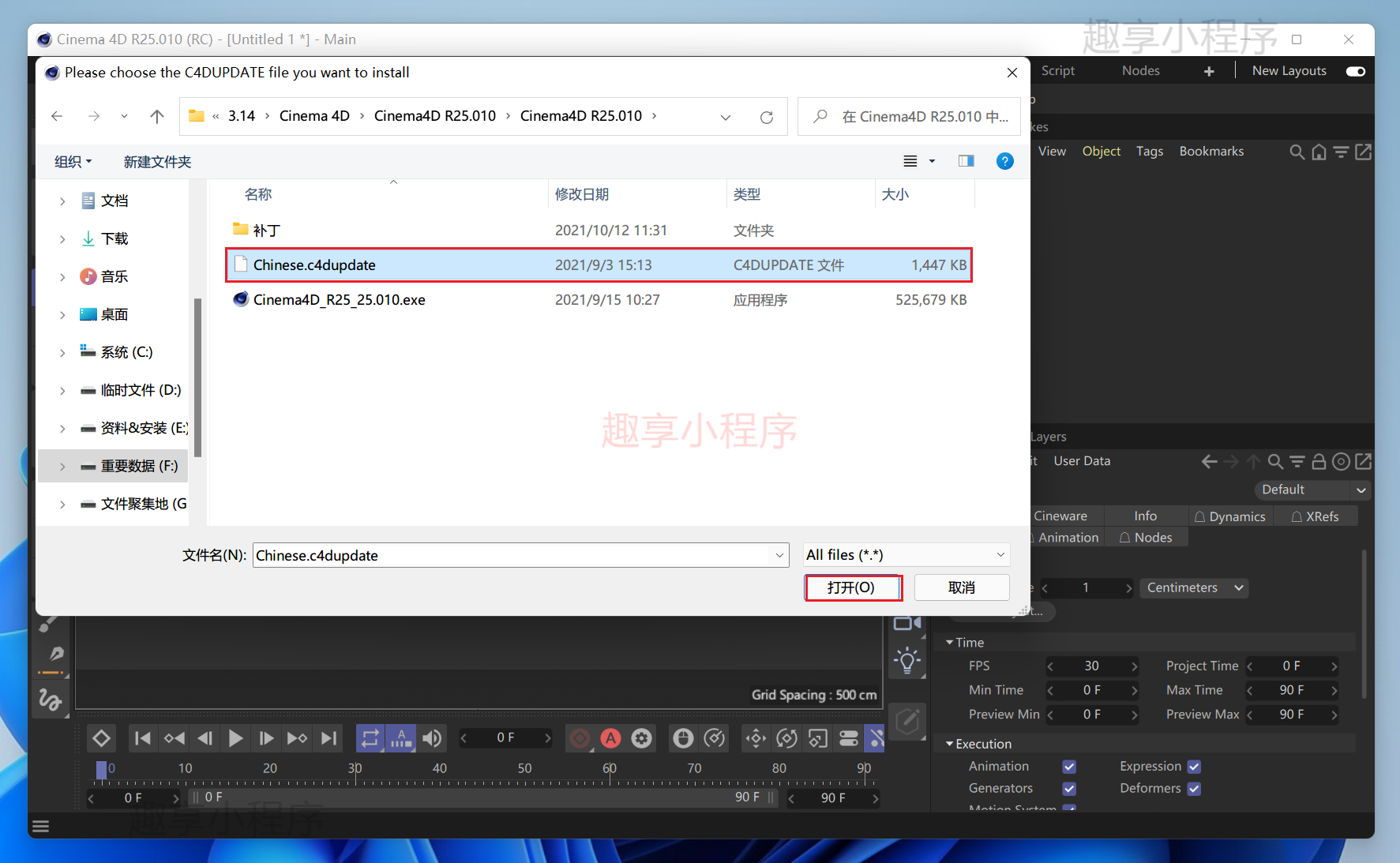Open Attribute Manager in new window
The height and width of the screenshot is (863, 1400).
tap(1363, 461)
